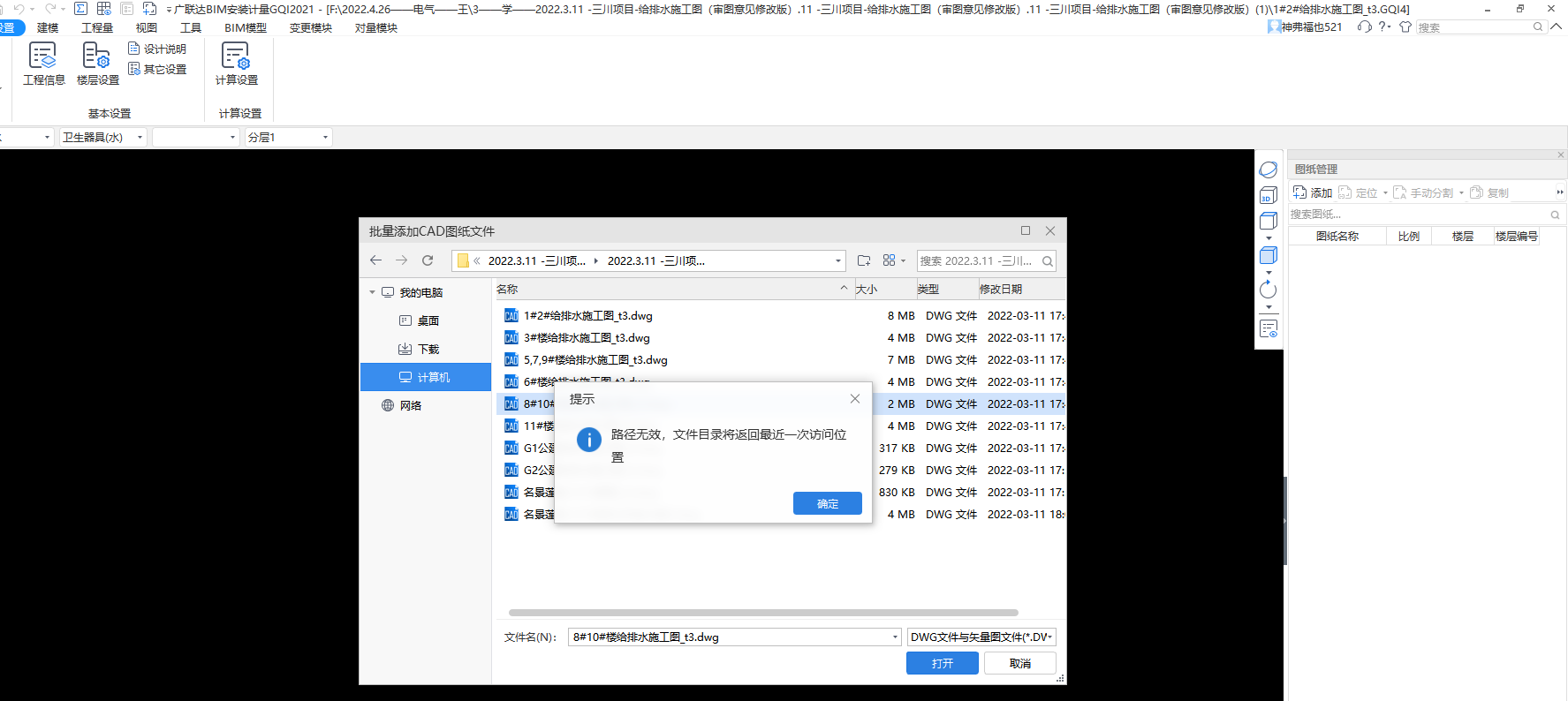Select file 1#2#给排水施工图_t3.dwg

(x=588, y=315)
